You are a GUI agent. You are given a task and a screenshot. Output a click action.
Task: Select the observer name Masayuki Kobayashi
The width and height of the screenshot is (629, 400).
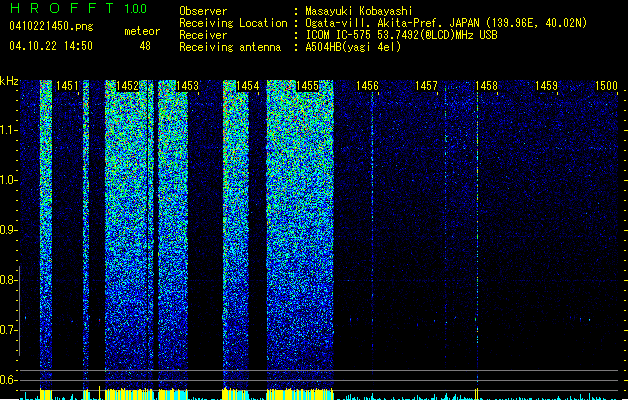coord(359,11)
